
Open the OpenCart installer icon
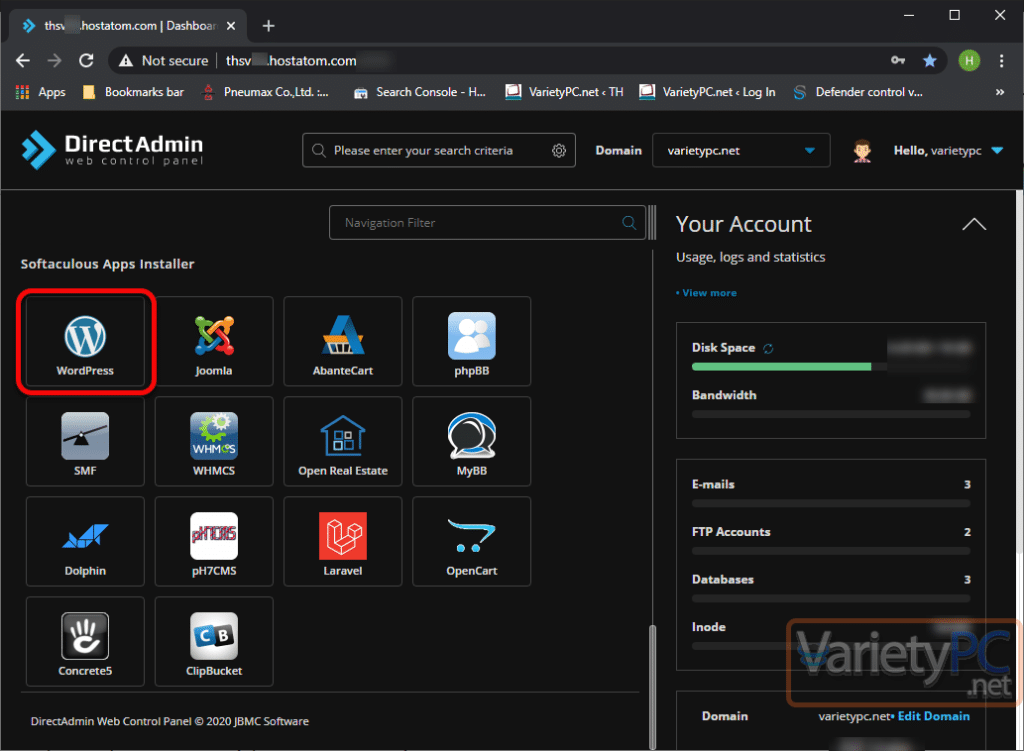472,541
